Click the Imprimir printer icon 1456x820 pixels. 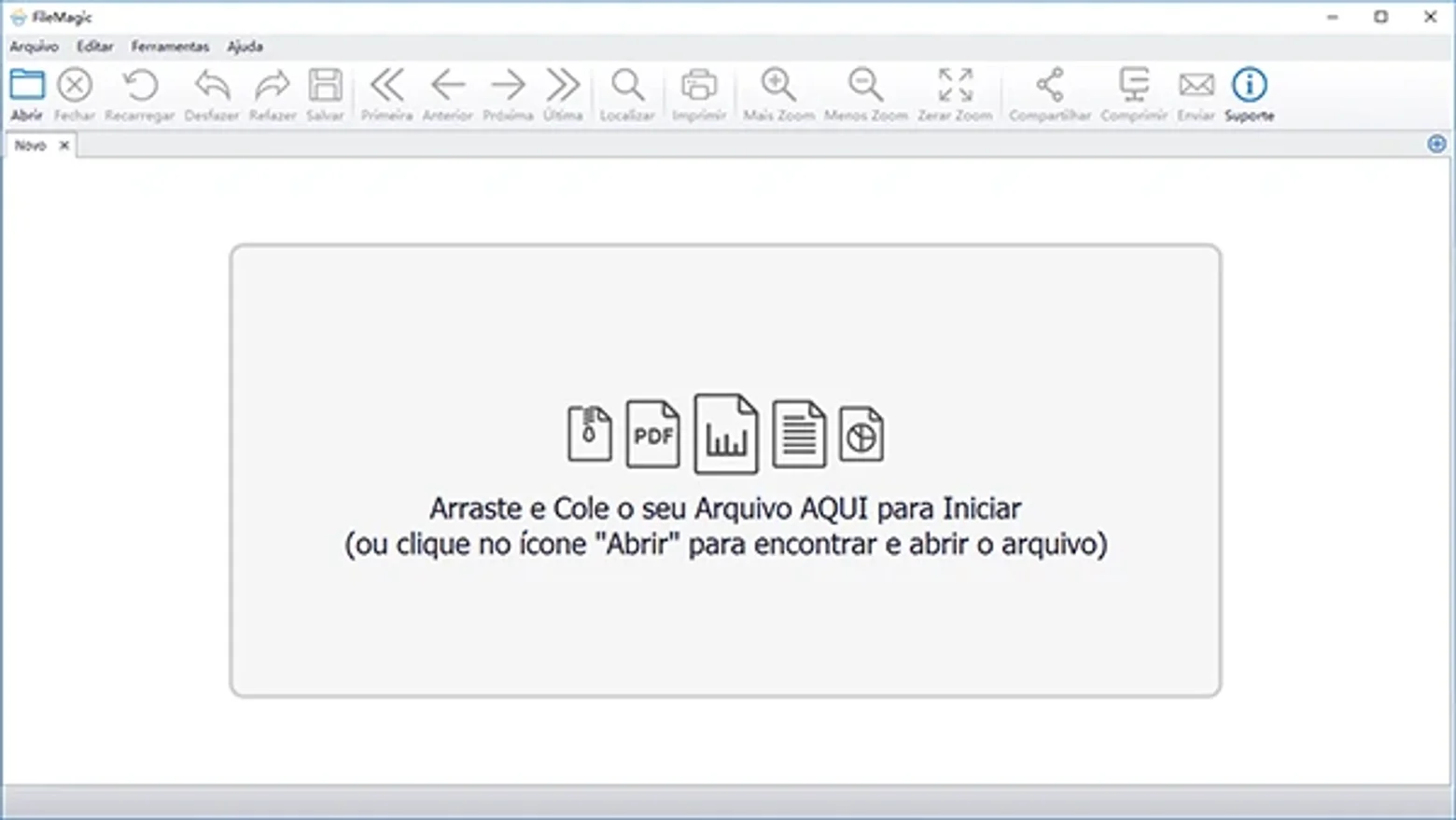pyautogui.click(x=699, y=85)
